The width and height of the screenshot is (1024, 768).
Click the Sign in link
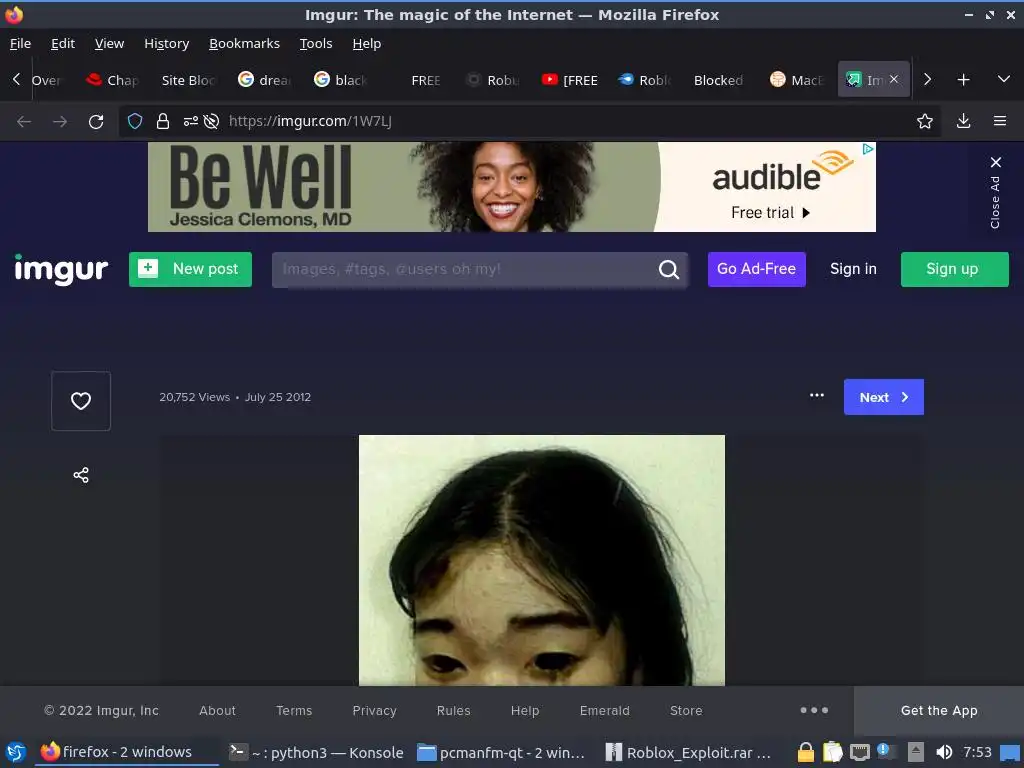(x=853, y=269)
